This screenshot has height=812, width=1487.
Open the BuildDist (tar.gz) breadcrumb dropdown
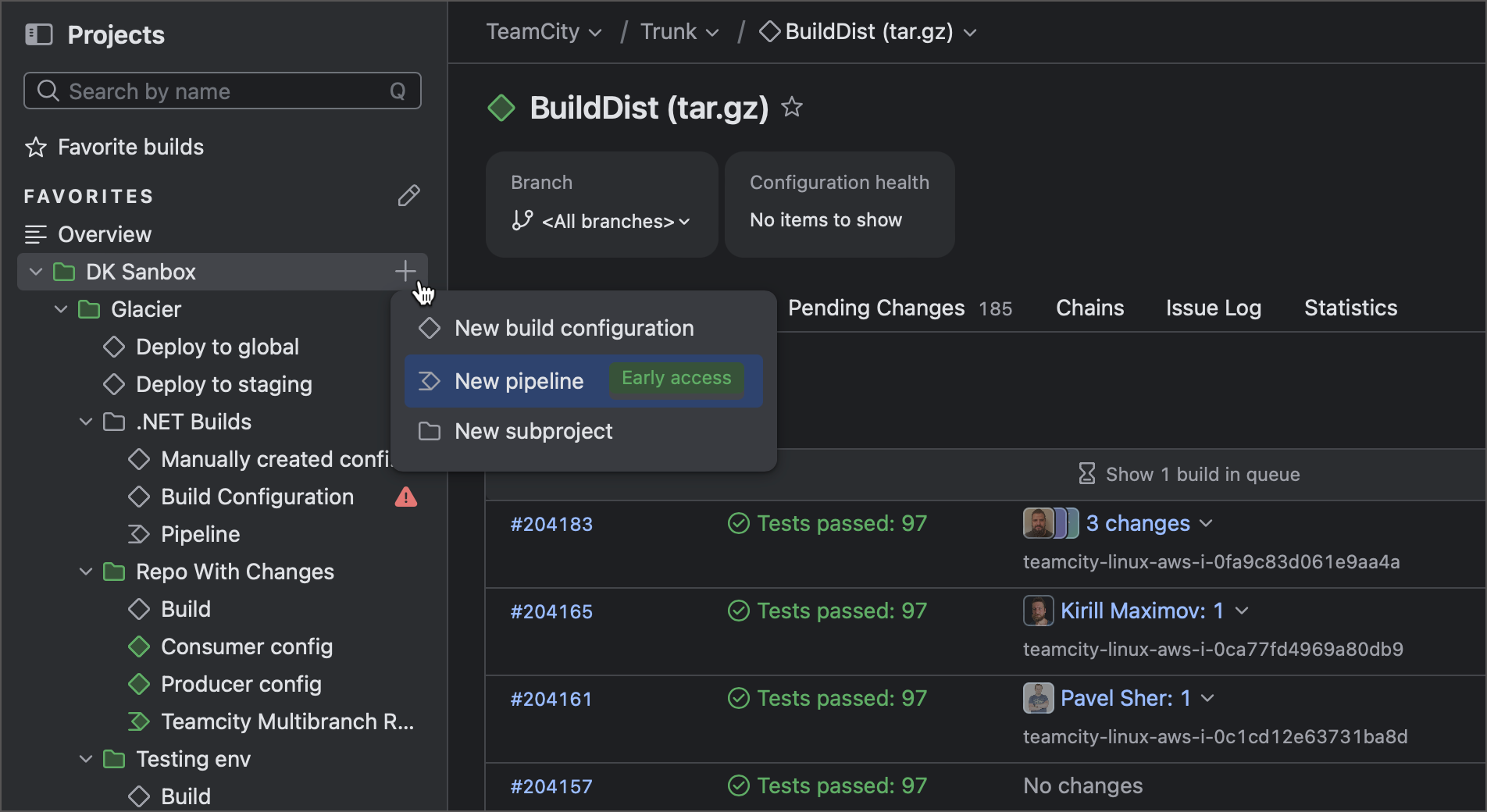pos(970,33)
